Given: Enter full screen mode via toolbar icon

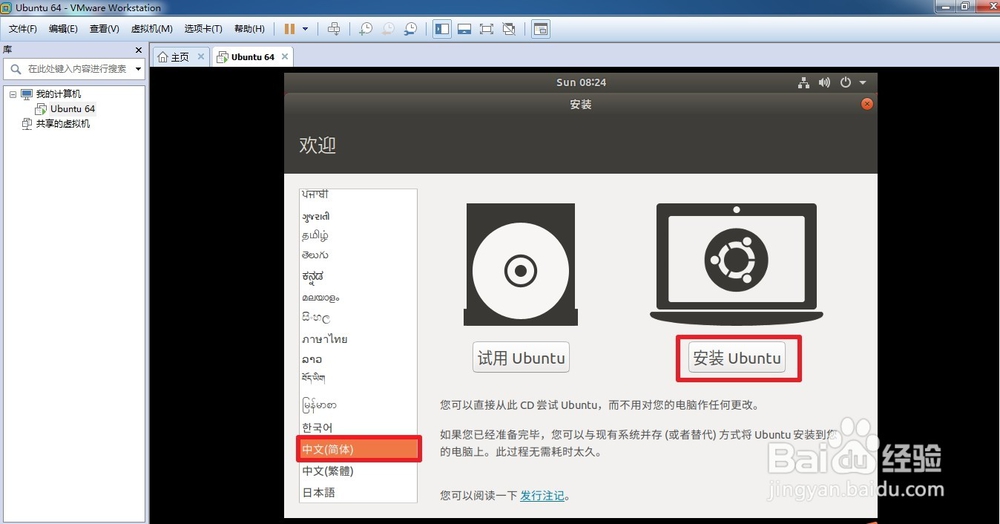Looking at the screenshot, I should click(x=487, y=29).
